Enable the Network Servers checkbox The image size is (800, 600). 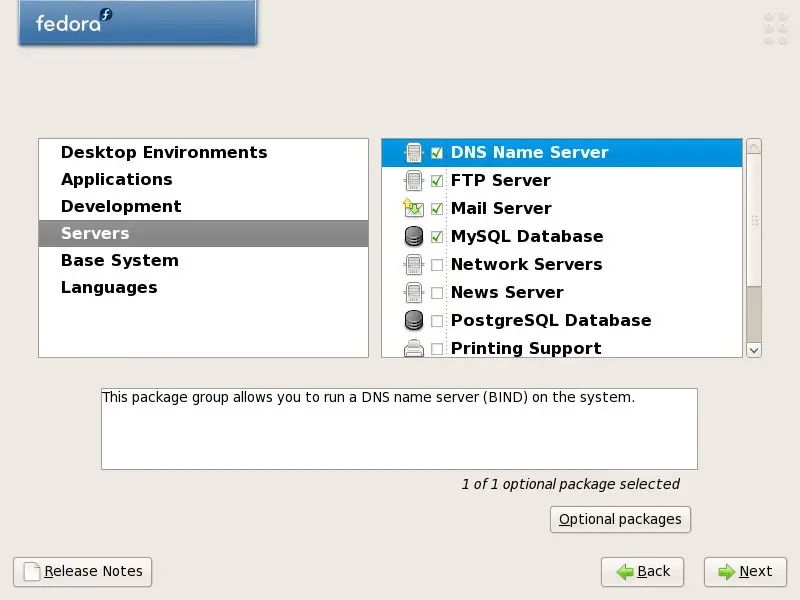pos(437,265)
